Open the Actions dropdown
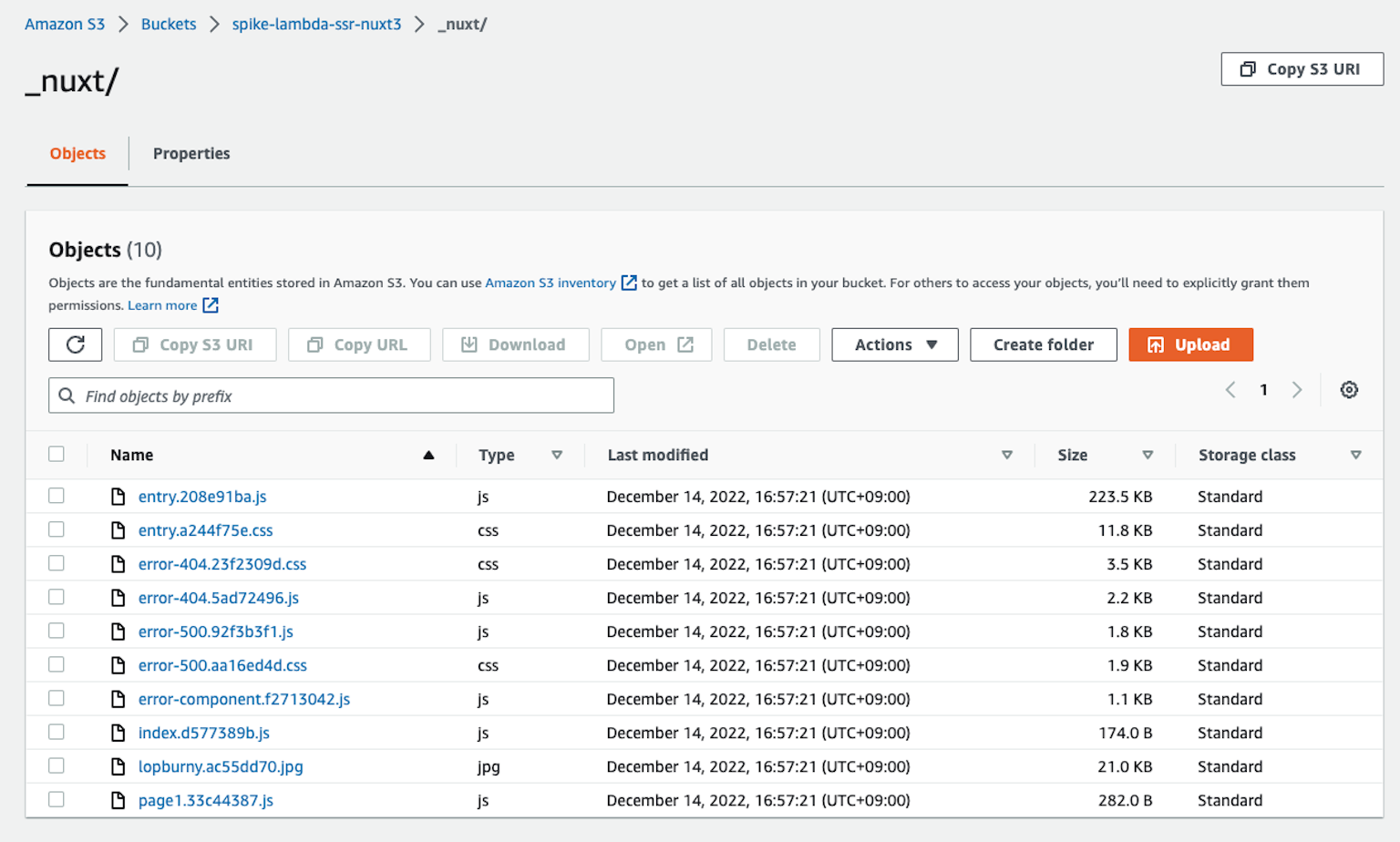Viewport: 1400px width, 842px height. click(894, 344)
